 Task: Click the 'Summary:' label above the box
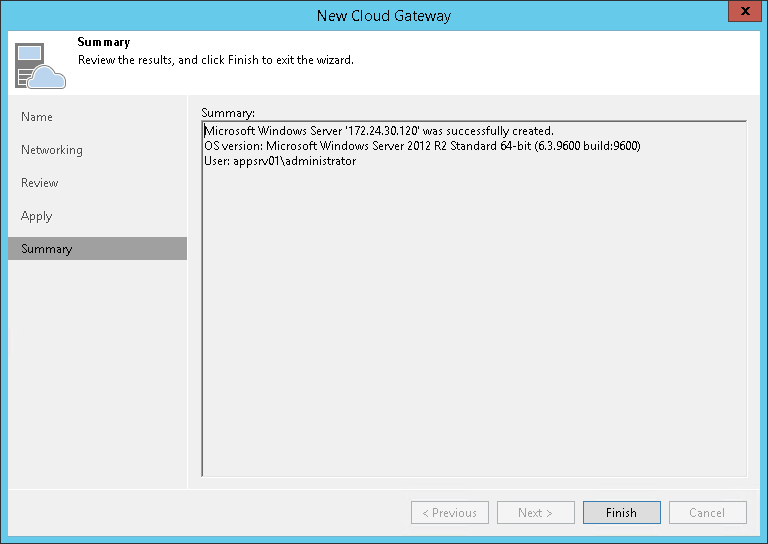pos(228,113)
